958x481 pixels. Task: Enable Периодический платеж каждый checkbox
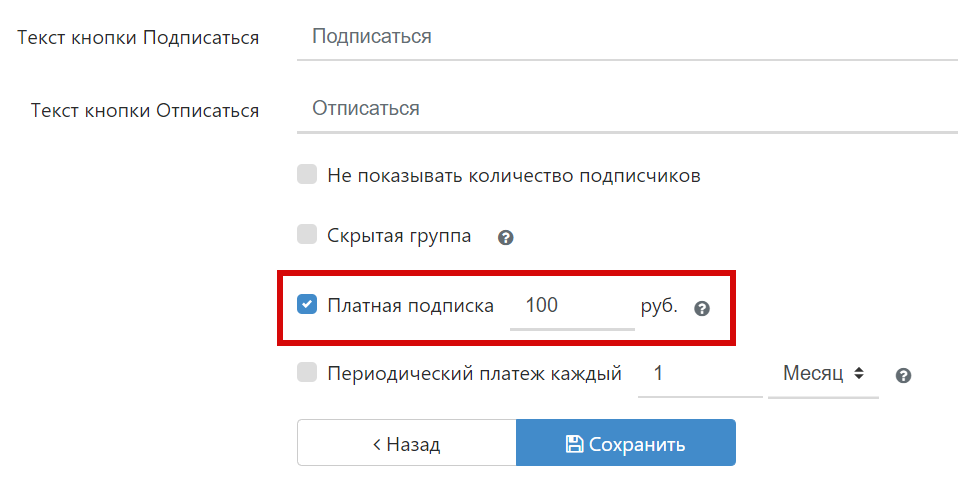click(x=307, y=373)
